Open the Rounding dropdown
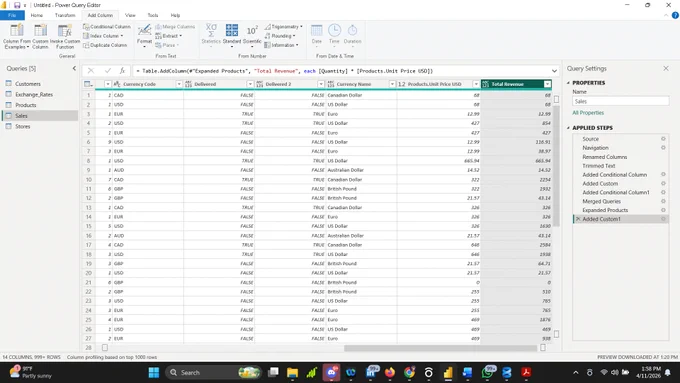 point(280,36)
